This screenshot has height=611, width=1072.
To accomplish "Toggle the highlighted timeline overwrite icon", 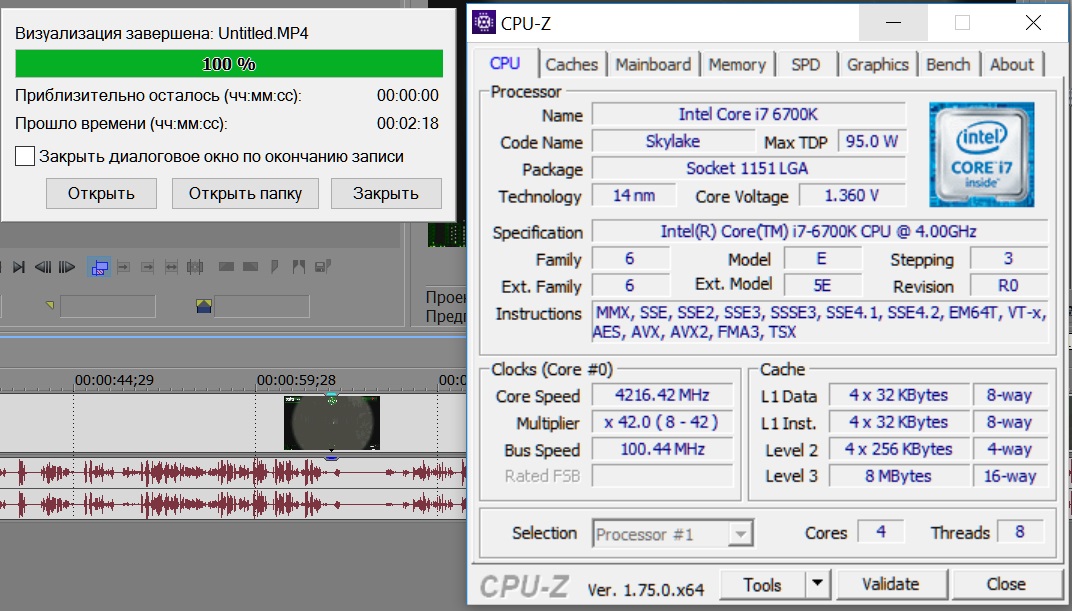I will [100, 267].
